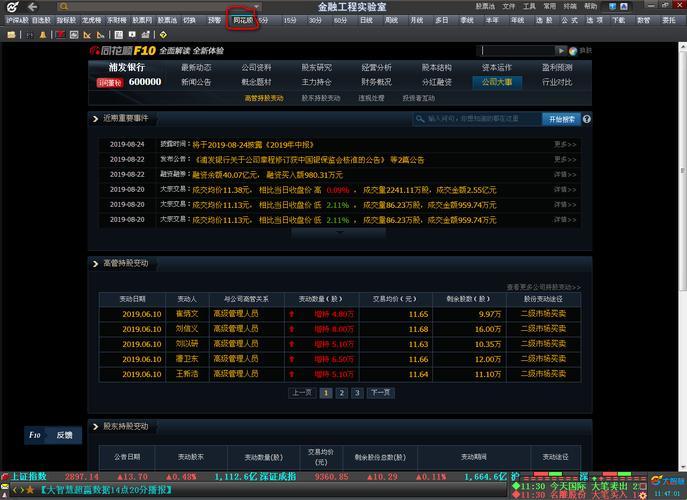Screen dimensions: 687x500
Task: Click the question mark help icon beside 开始搜索
Action: coord(587,119)
